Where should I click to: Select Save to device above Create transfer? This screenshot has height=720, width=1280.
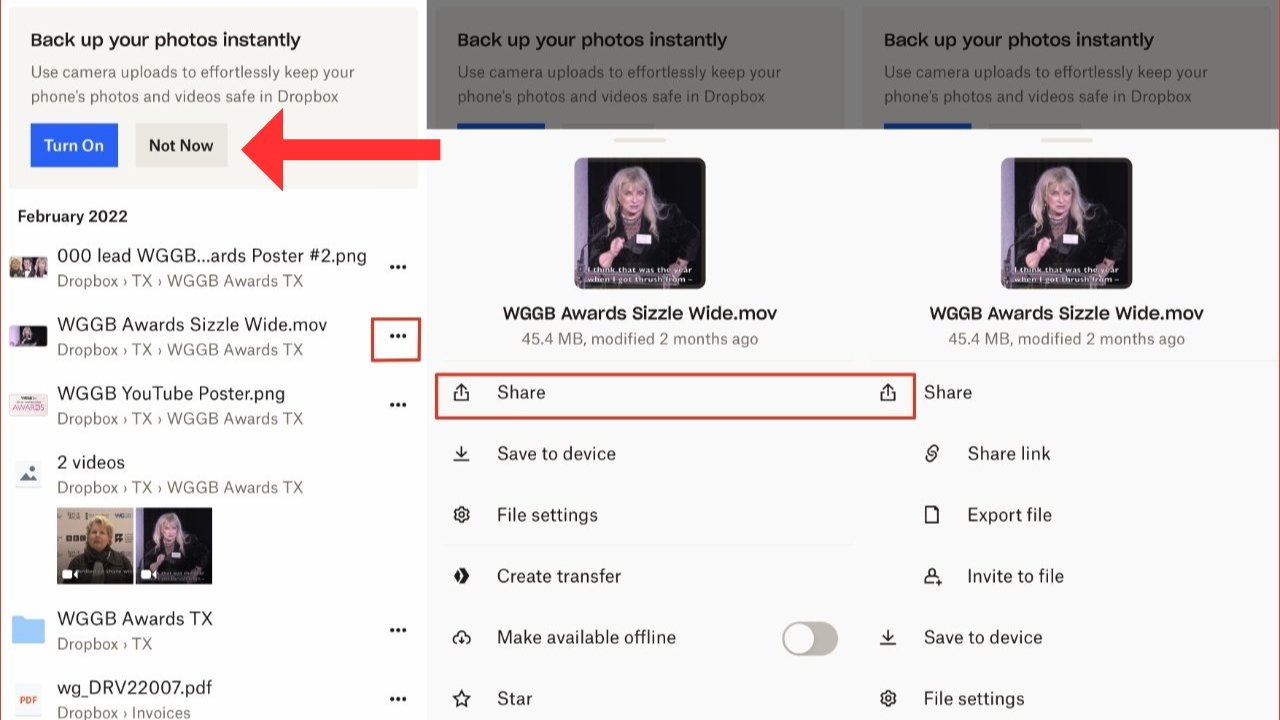tap(556, 454)
